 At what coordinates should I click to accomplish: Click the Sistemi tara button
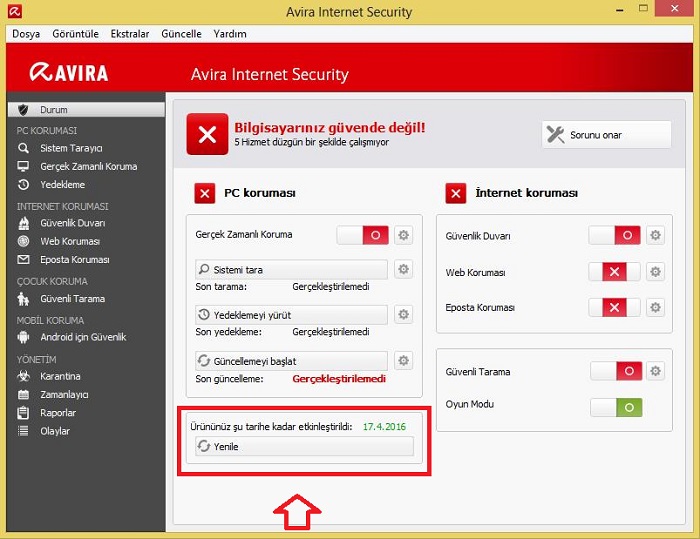[291, 269]
